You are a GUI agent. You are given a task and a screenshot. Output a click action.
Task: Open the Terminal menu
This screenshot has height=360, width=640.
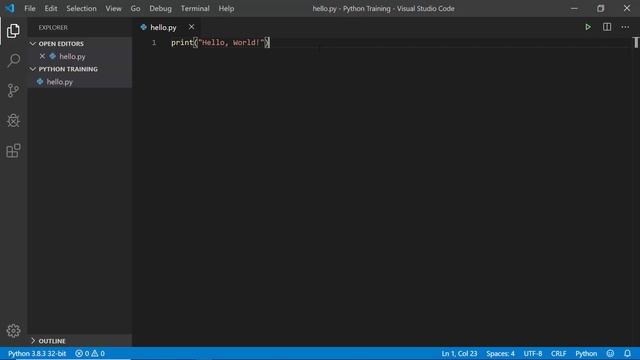point(195,8)
